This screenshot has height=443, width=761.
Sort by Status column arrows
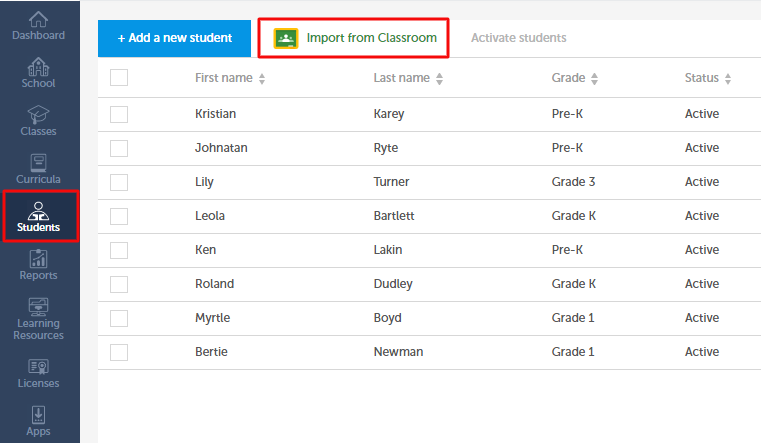click(x=728, y=79)
